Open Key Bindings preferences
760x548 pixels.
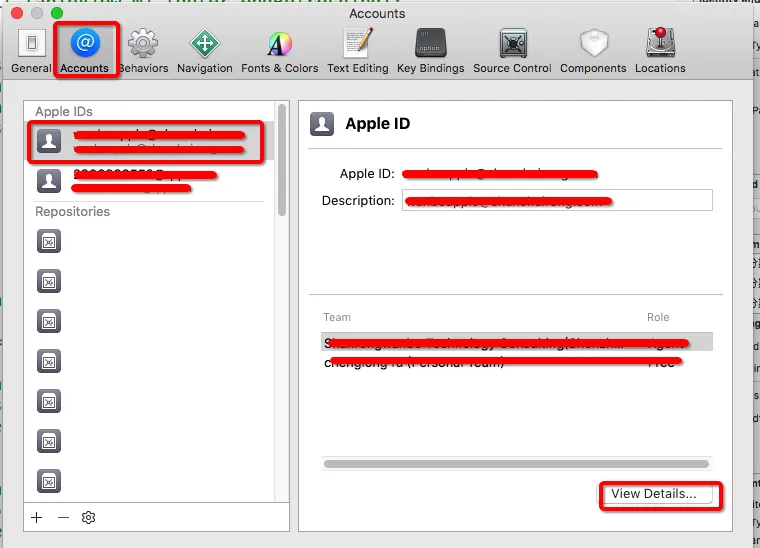coord(430,51)
